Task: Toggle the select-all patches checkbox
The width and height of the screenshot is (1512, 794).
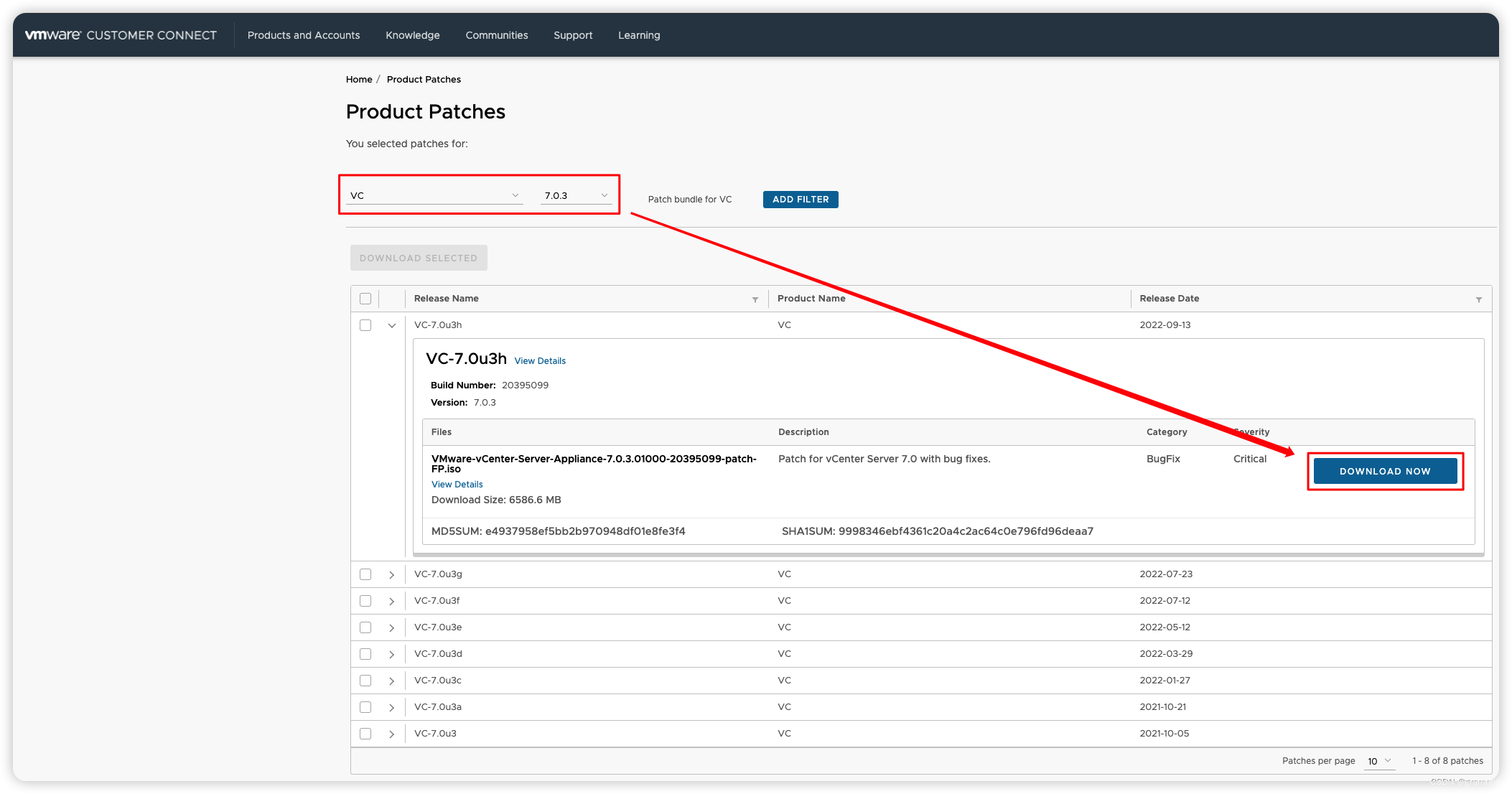Action: pos(366,298)
